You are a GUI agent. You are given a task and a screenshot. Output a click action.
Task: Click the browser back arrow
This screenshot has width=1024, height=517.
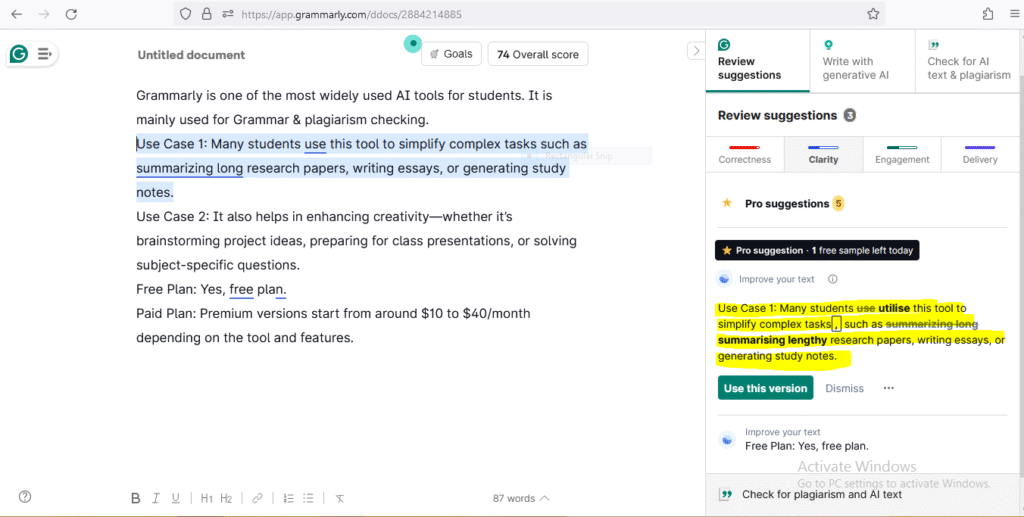click(x=16, y=14)
